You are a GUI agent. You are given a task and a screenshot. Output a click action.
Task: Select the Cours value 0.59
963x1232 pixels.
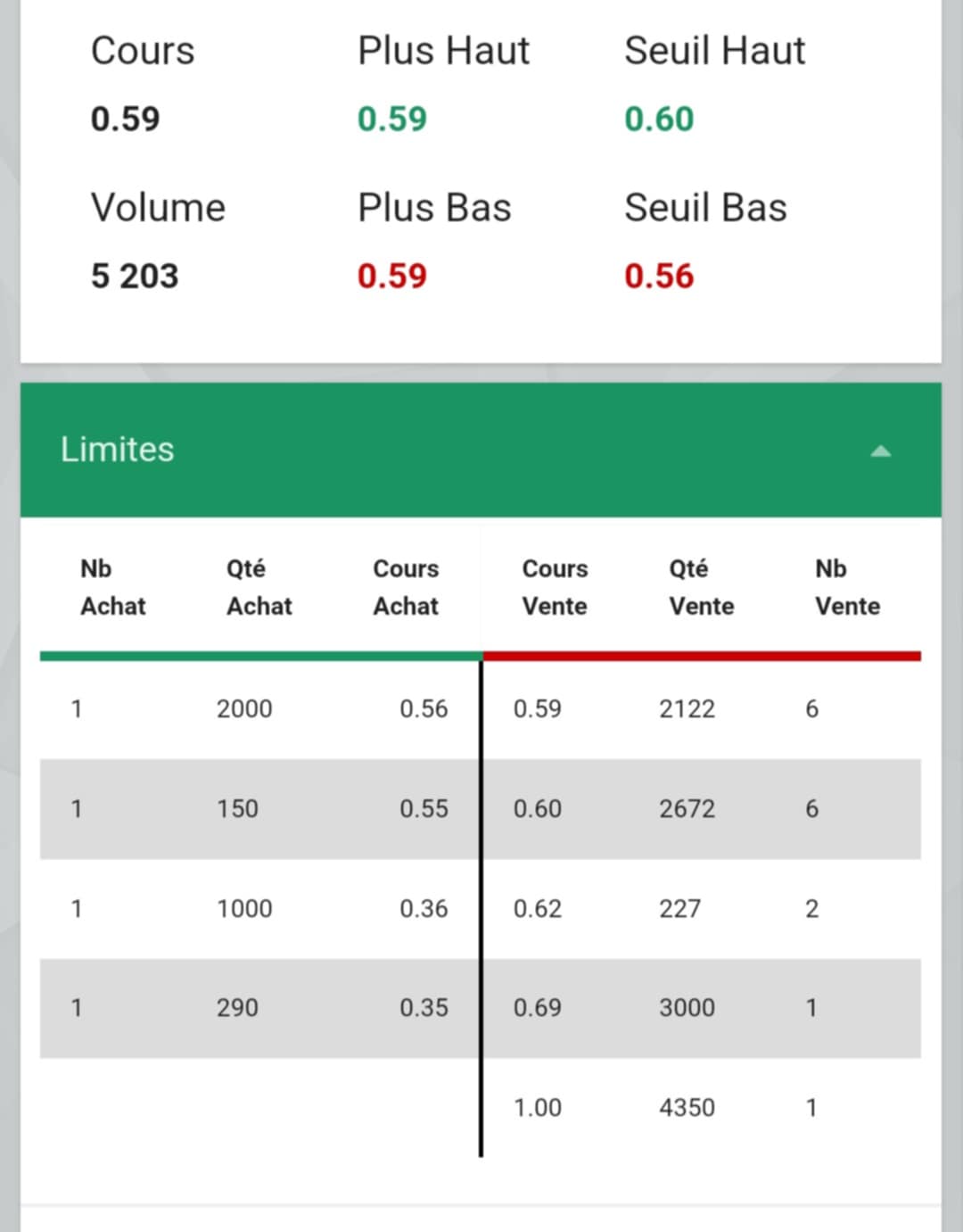pyautogui.click(x=126, y=119)
